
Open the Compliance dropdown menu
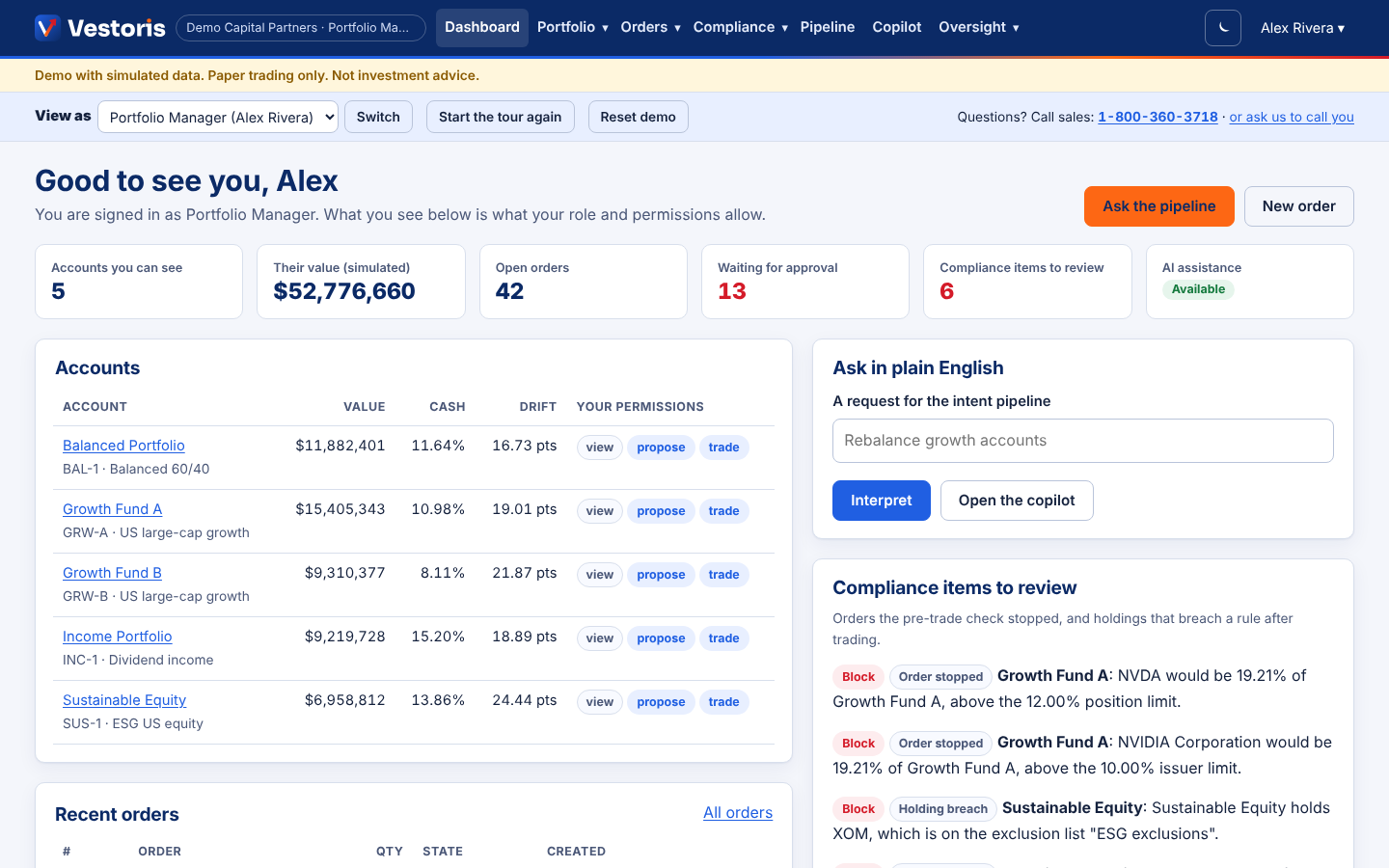pyautogui.click(x=741, y=27)
